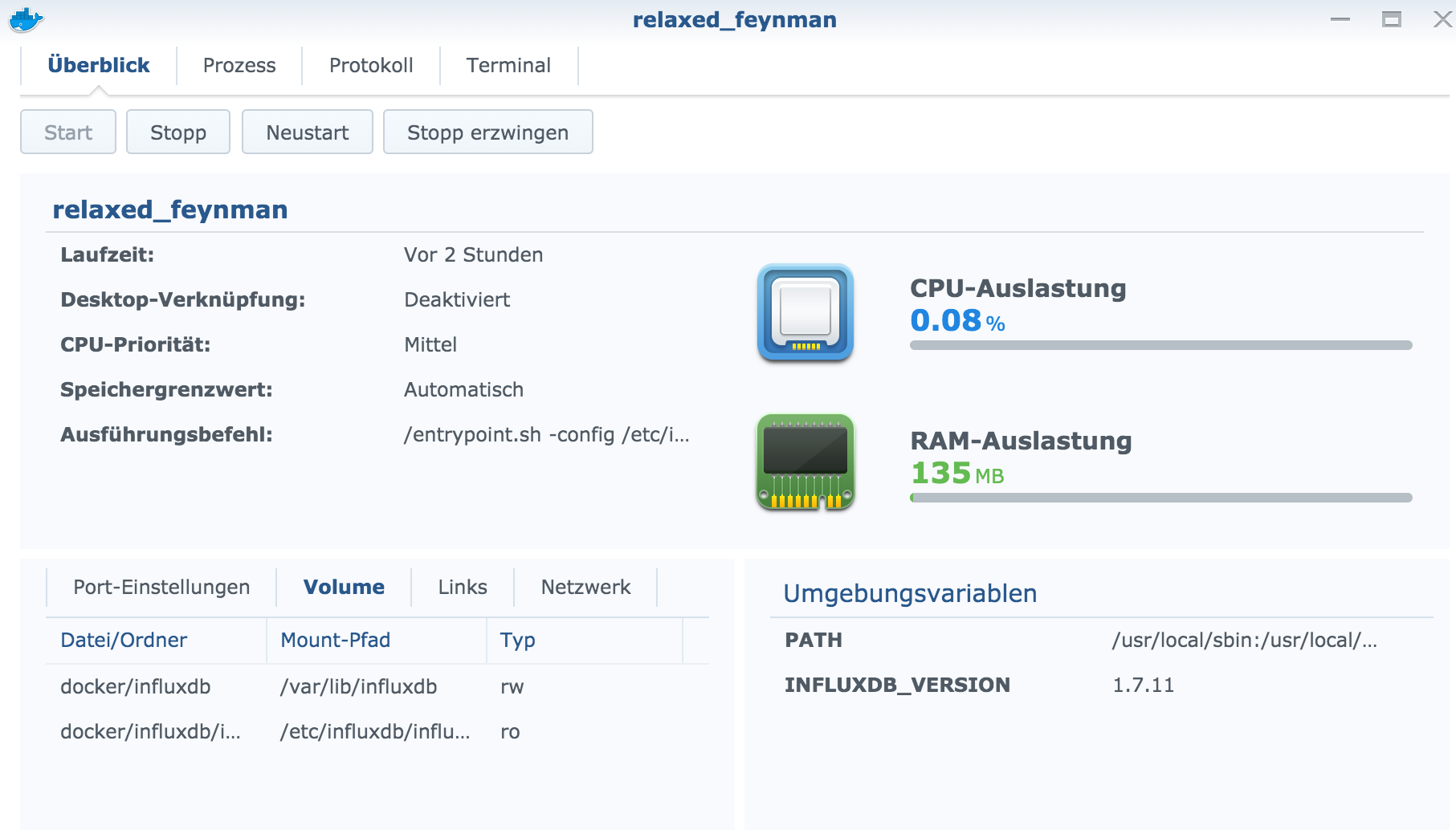
Task: Select the Überblick tab
Action: [99, 66]
